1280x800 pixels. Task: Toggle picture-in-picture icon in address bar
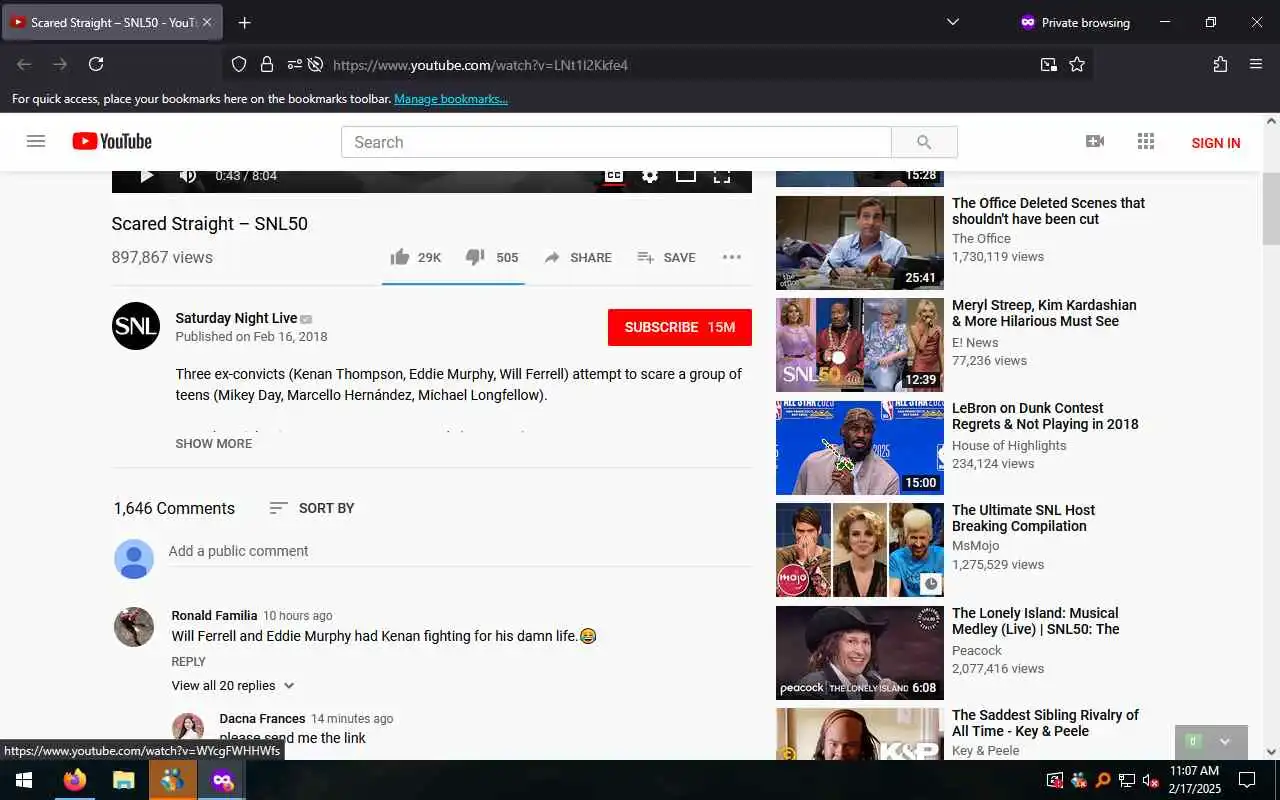coord(1048,64)
